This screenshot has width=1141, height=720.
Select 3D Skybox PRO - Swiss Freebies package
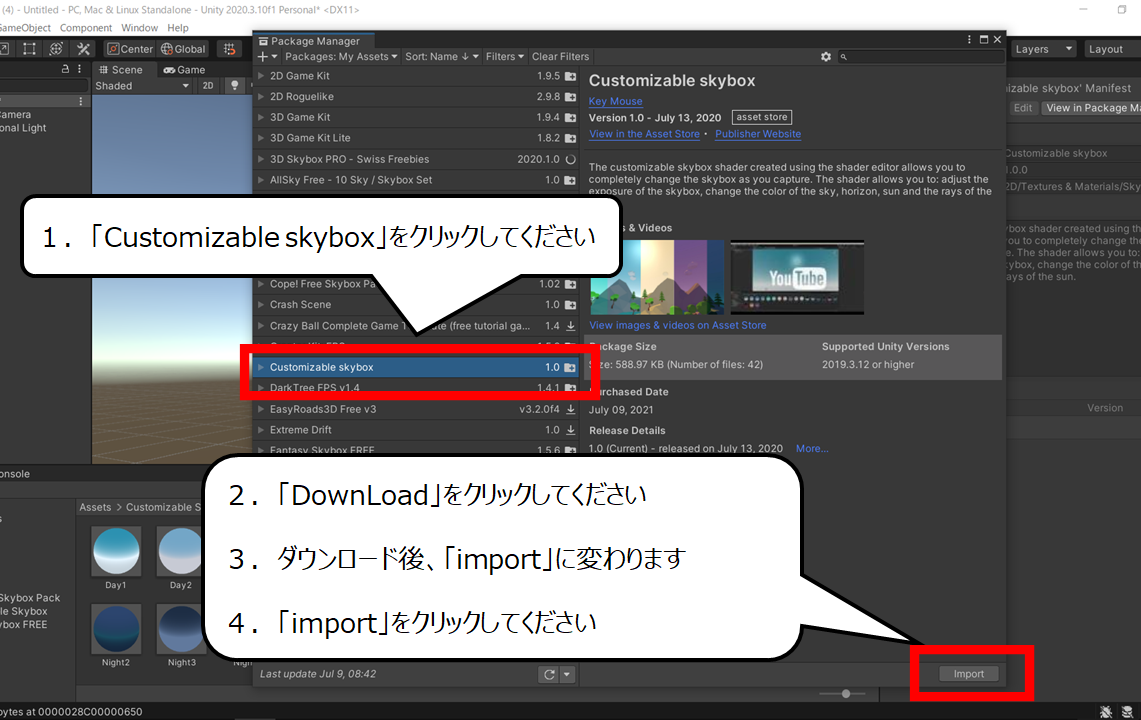coord(417,159)
